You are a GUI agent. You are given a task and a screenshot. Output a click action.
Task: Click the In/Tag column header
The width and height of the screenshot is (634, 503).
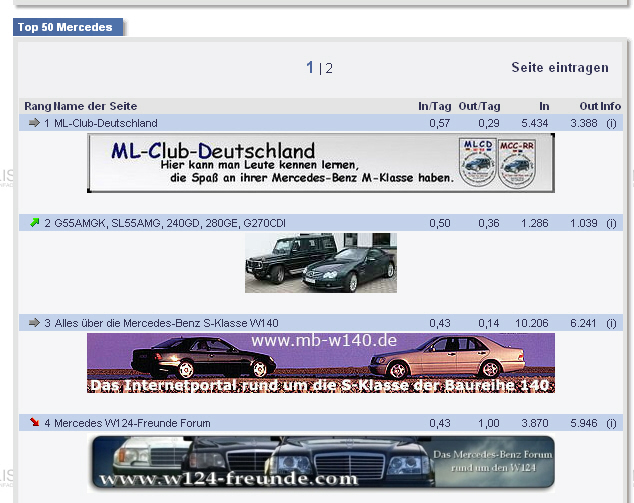[435, 106]
